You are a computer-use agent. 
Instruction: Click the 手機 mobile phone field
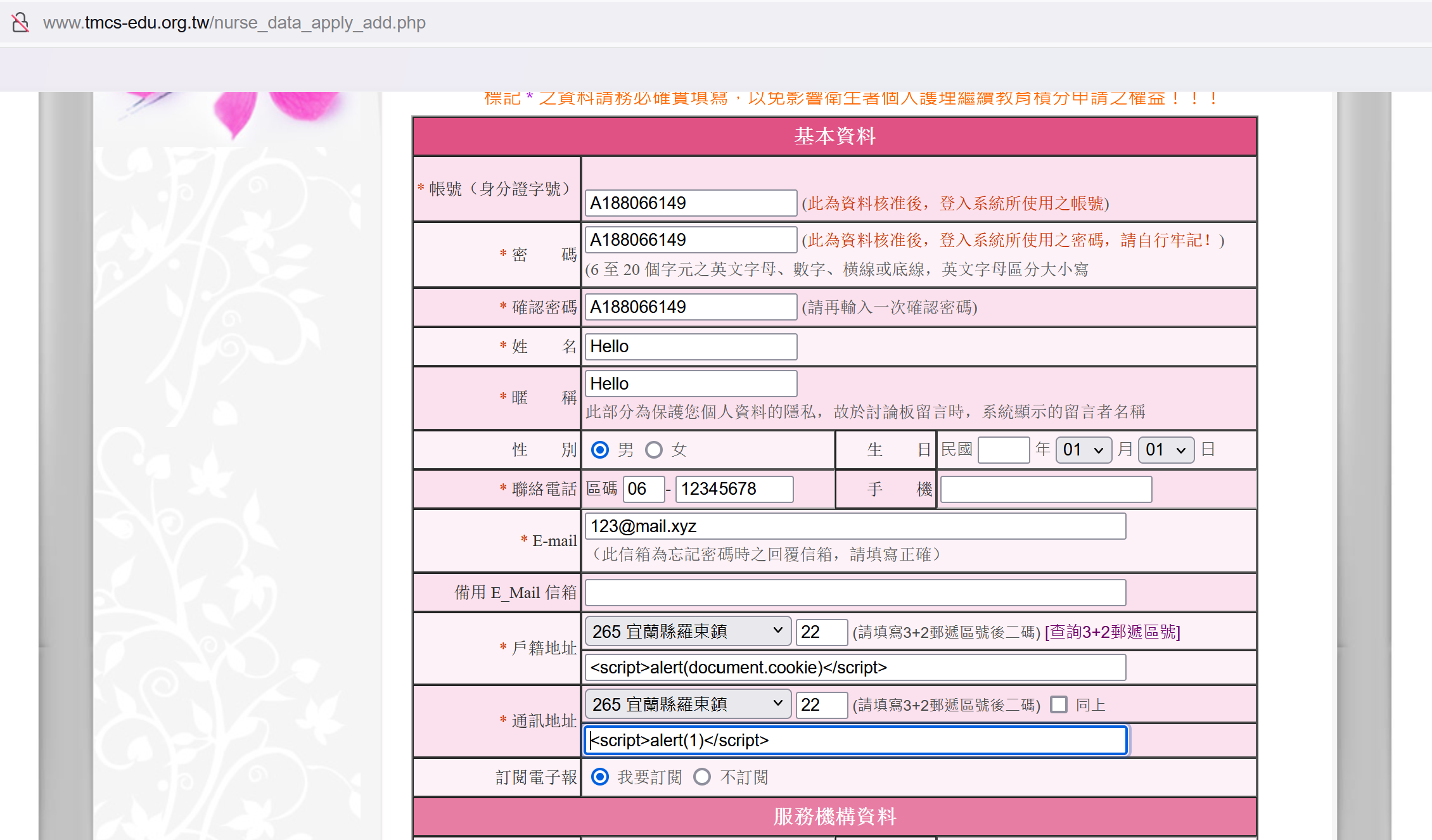1046,489
